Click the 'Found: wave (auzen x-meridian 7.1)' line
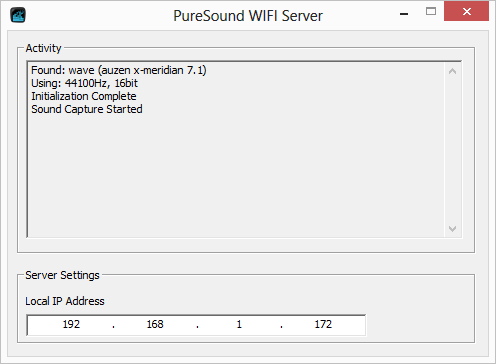The height and width of the screenshot is (364, 496). (119, 70)
